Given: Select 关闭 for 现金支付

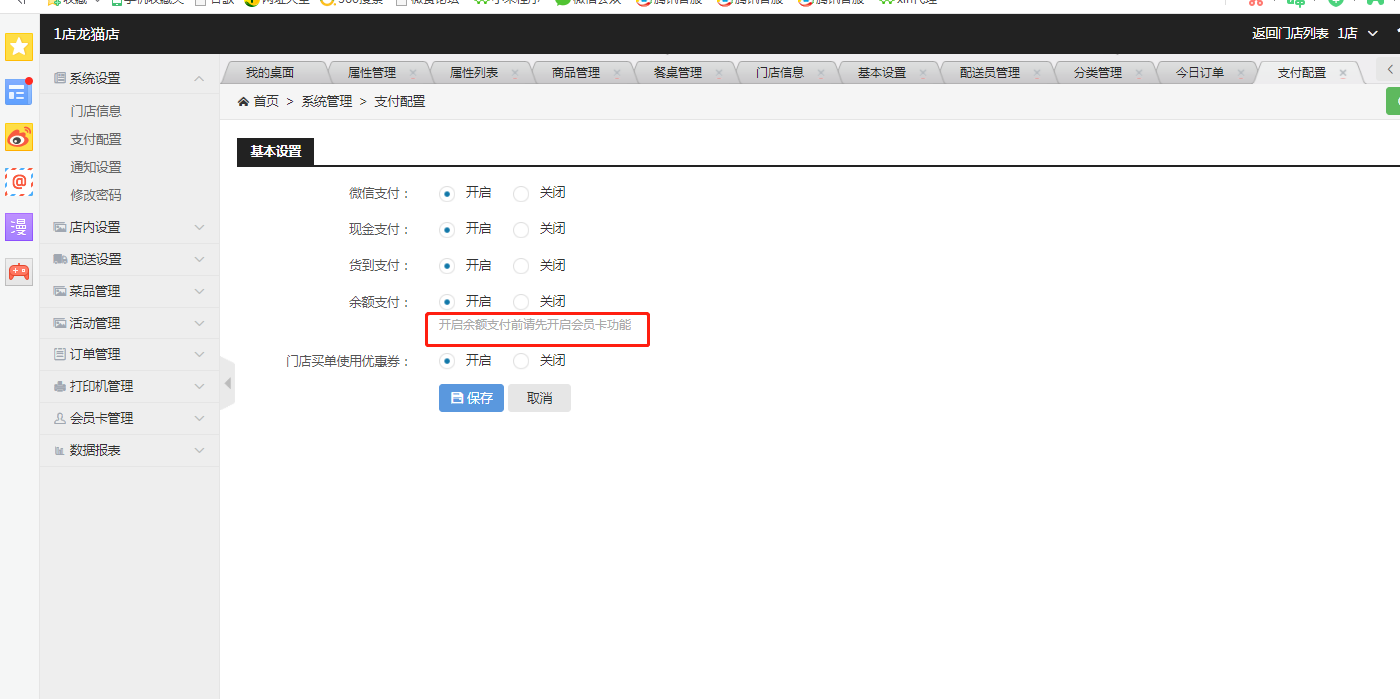Looking at the screenshot, I should point(521,230).
